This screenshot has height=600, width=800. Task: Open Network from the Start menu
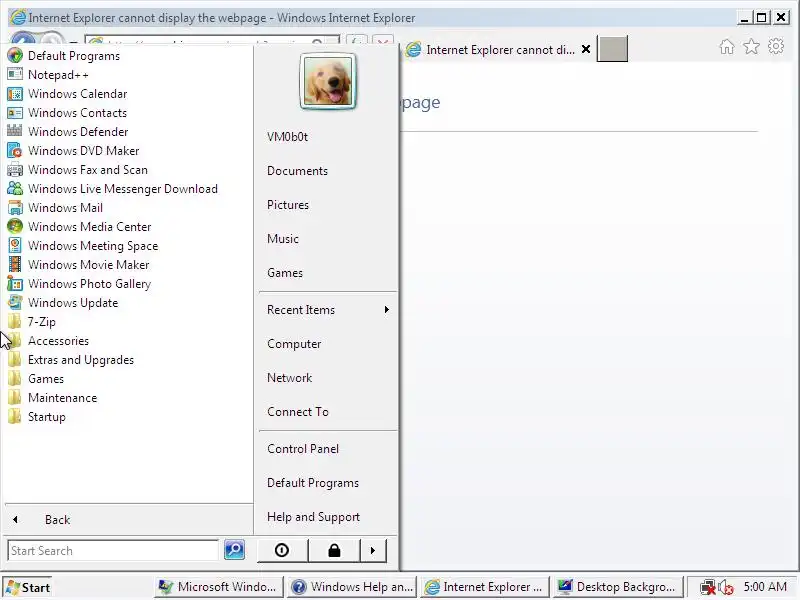tap(289, 378)
